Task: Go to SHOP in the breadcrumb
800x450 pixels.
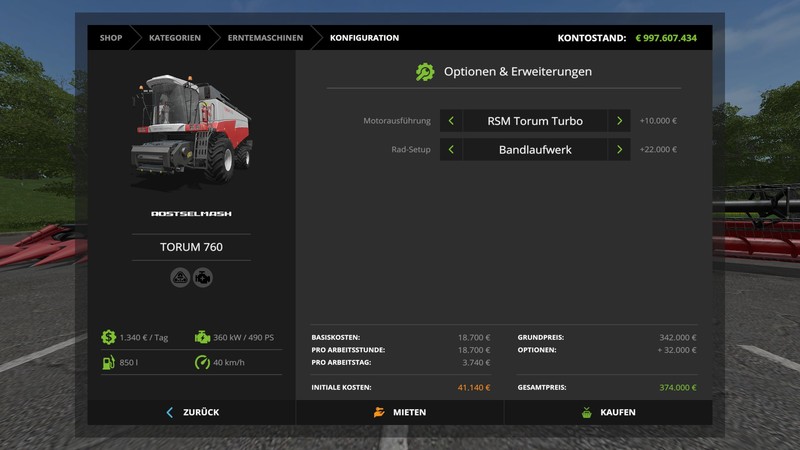Action: (x=111, y=38)
